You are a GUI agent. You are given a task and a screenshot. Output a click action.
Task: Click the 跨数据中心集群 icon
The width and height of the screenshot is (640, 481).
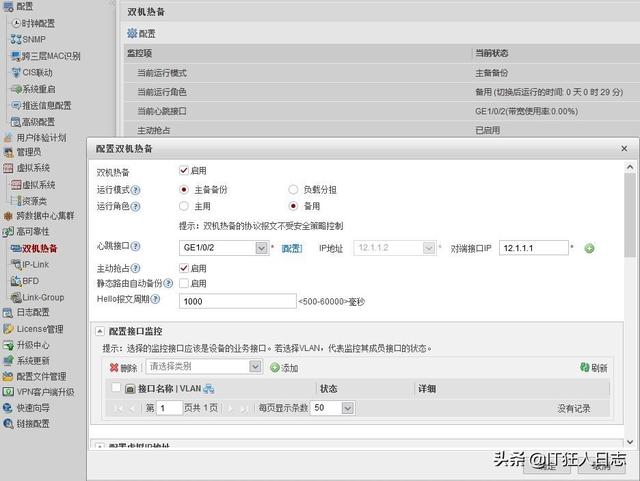[8, 216]
